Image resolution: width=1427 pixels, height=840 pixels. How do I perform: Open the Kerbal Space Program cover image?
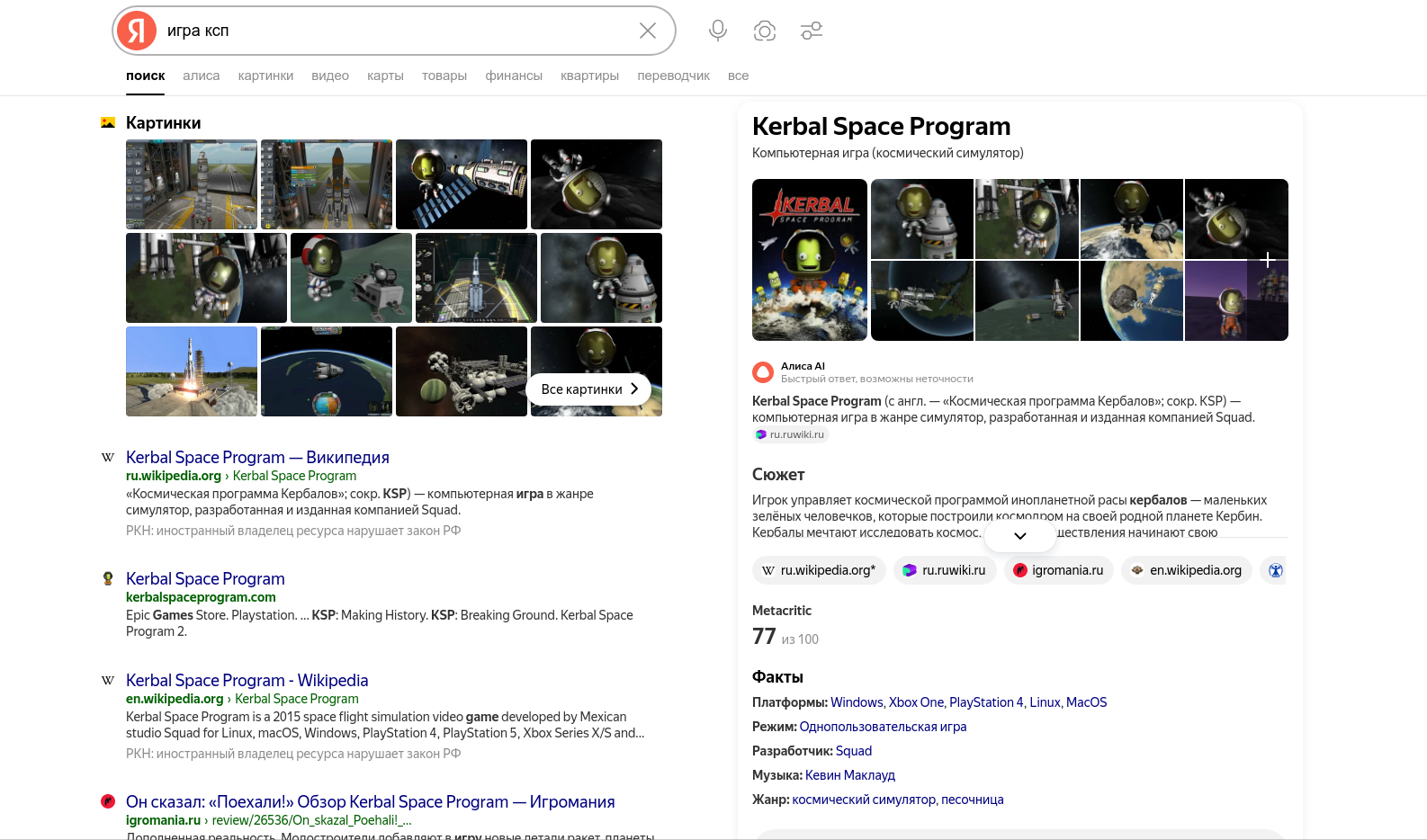click(x=810, y=260)
